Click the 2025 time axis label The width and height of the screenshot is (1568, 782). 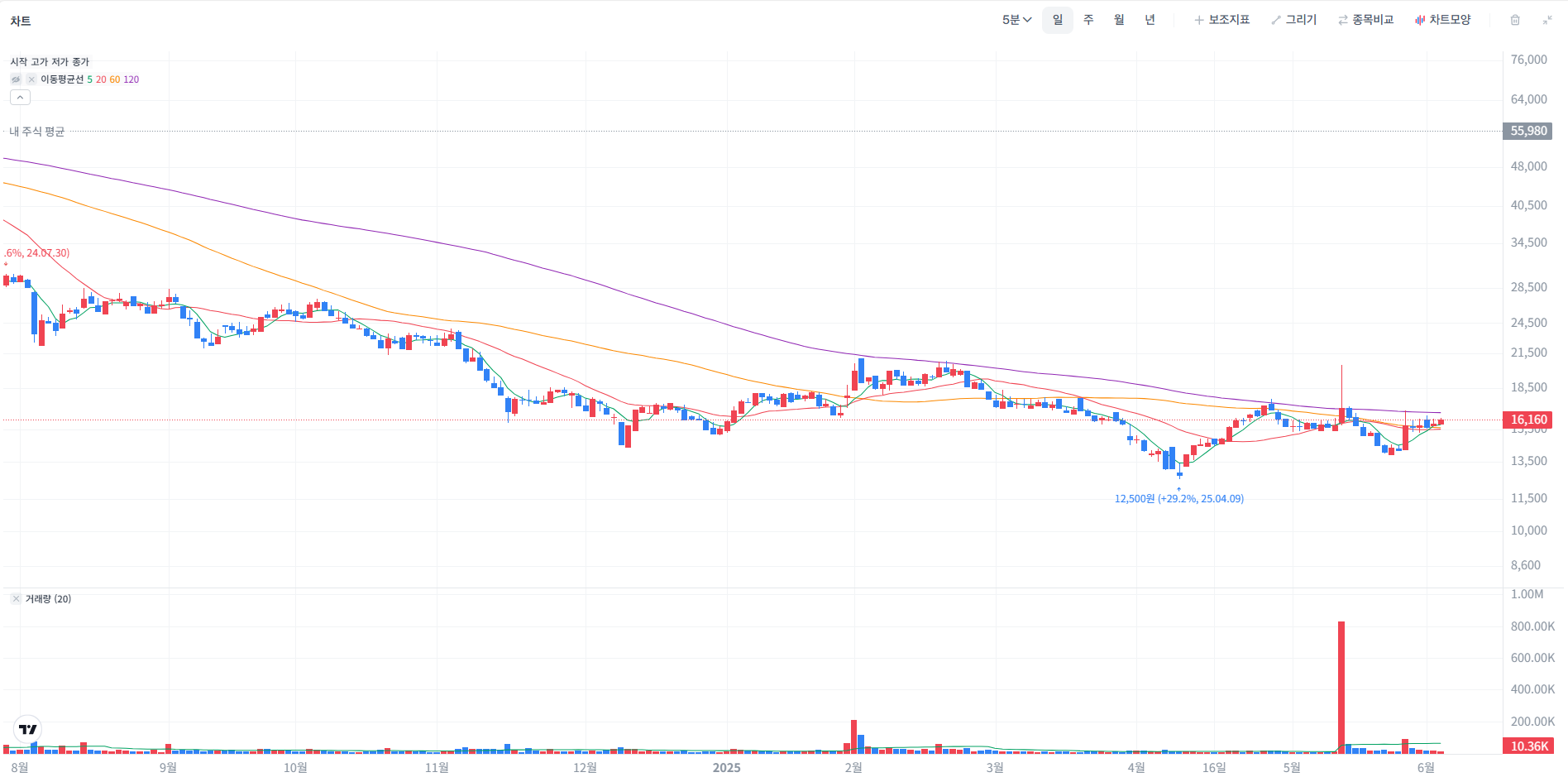tap(727, 768)
